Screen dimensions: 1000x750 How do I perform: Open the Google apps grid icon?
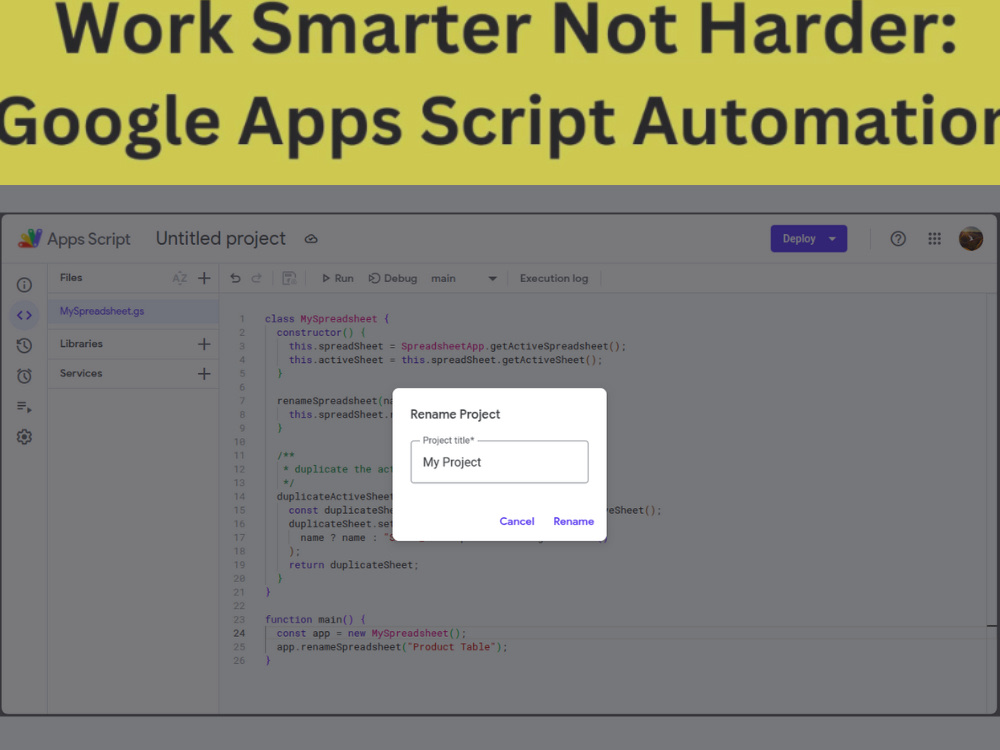click(934, 239)
